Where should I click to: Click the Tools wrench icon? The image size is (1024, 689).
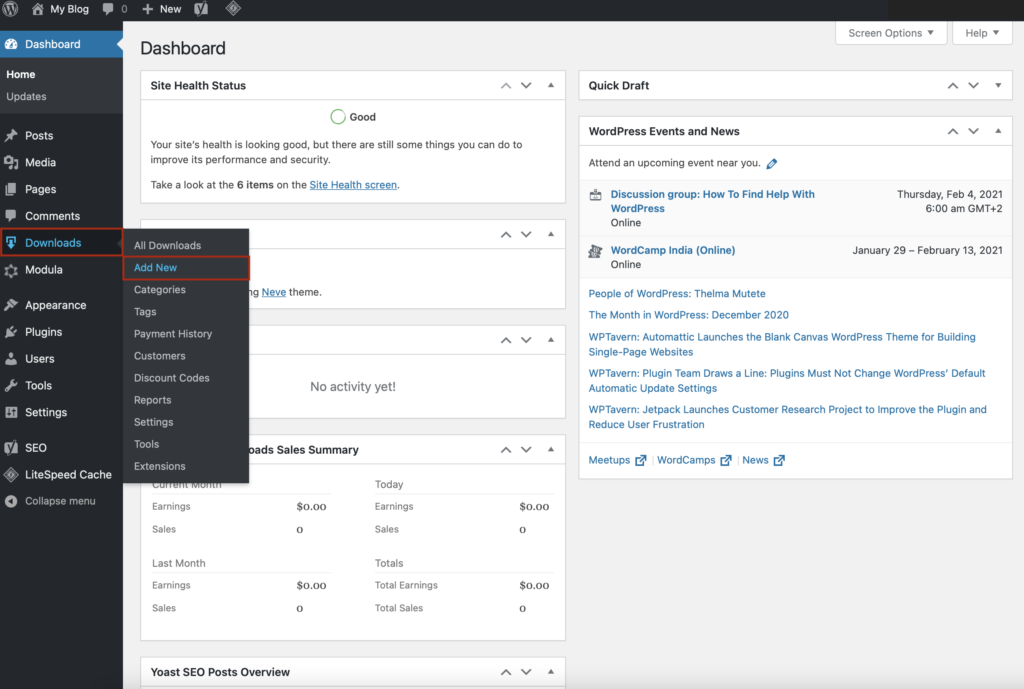(11, 385)
